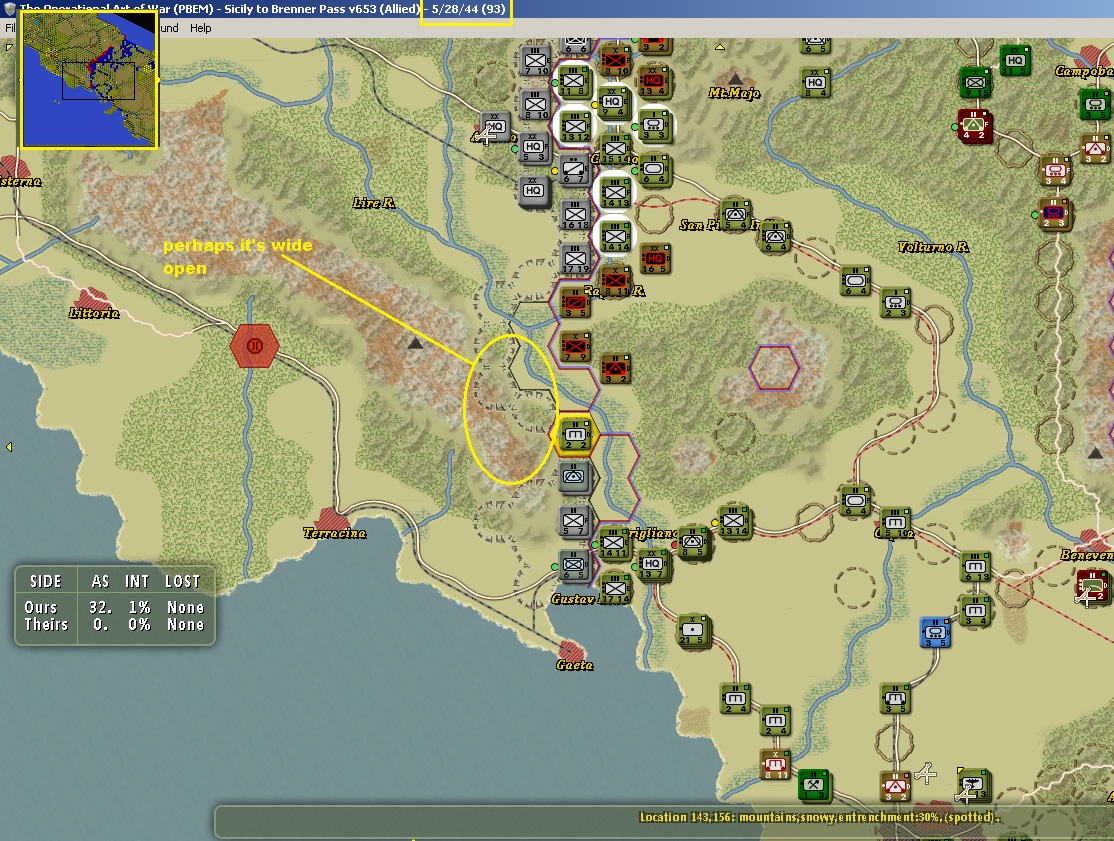1114x841 pixels.
Task: Select dark red unit 4-2
Action: [975, 126]
